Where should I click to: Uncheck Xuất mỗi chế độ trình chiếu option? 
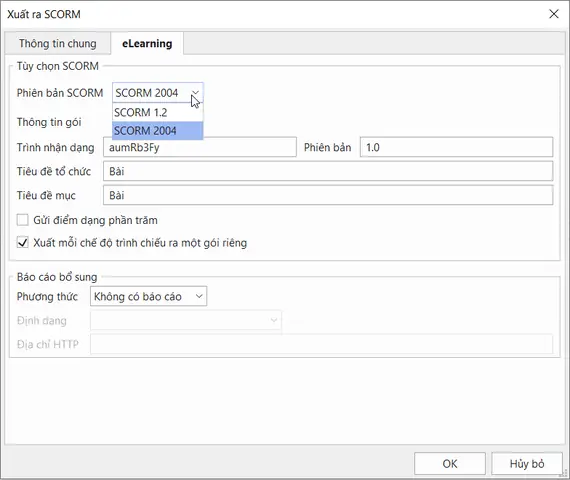point(23,243)
